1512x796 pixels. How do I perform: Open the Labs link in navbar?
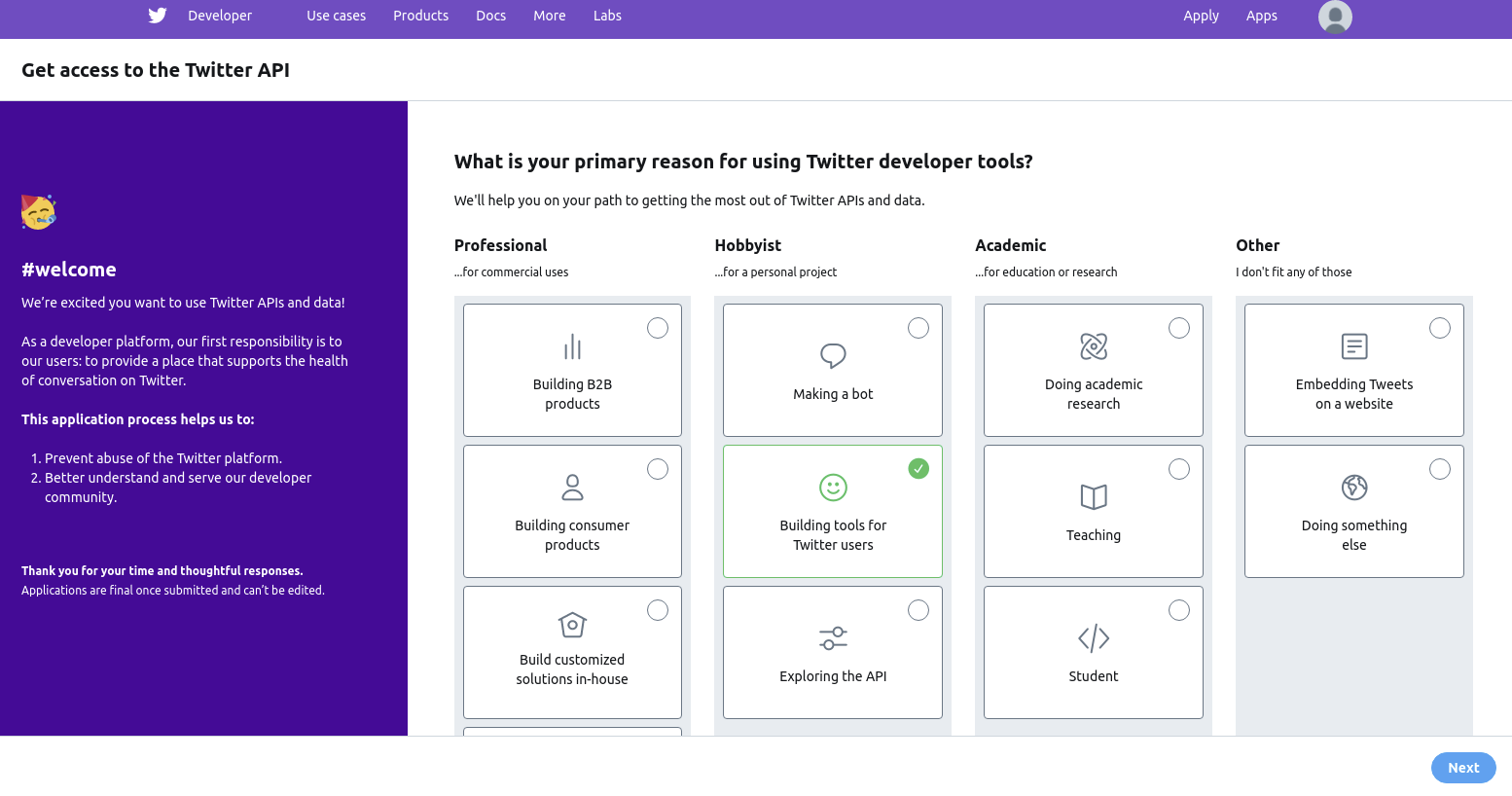tap(607, 16)
